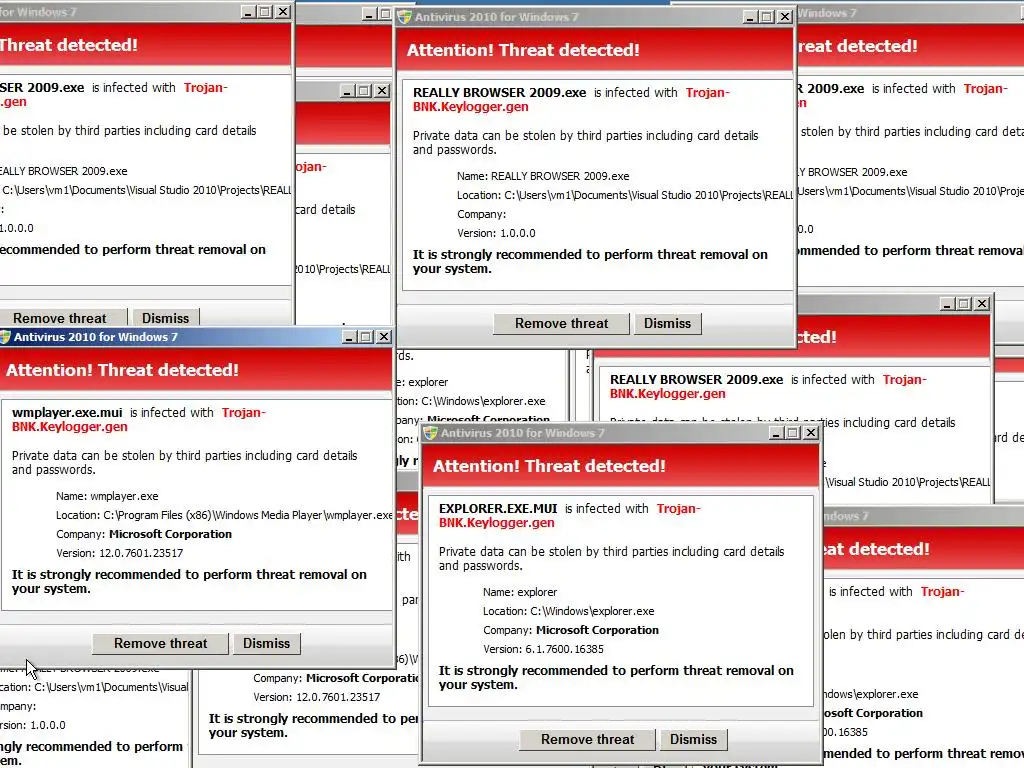Click 'Name: REALLY BROWSER 2009.exe' in fully visible alert
1024x768 pixels.
[543, 176]
